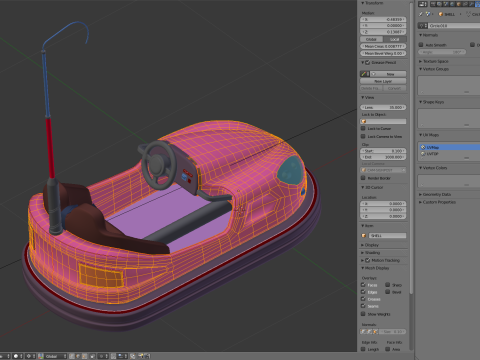The height and width of the screenshot is (360, 480).
Task: Toggle the 3D manipulator axes icon
Action: pos(40,356)
